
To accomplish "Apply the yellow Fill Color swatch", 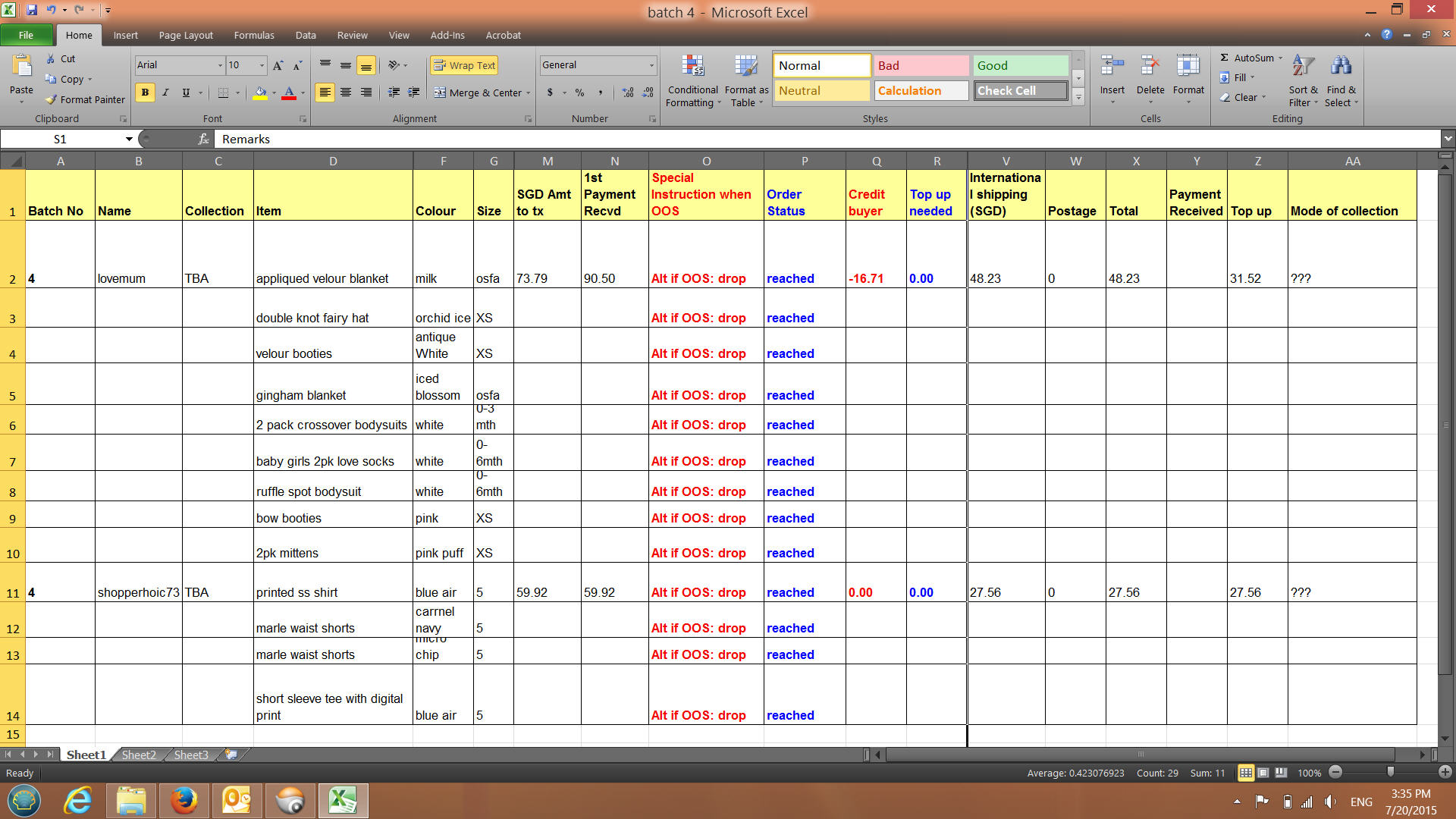I will pyautogui.click(x=260, y=93).
